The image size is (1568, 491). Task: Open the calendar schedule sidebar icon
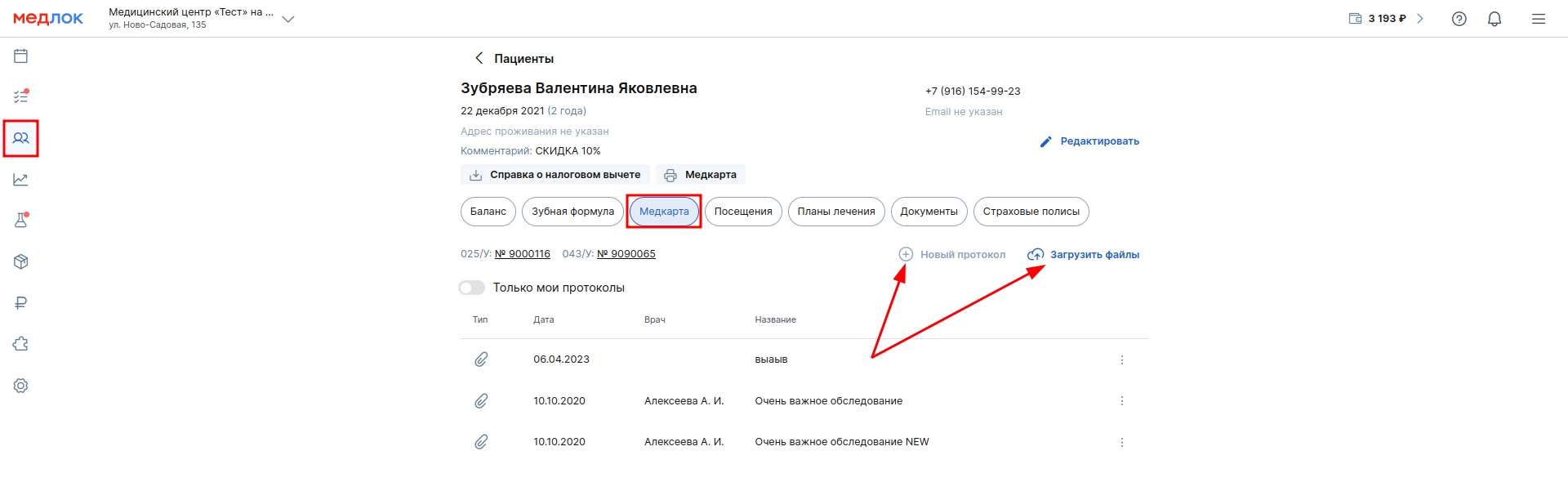pos(21,56)
